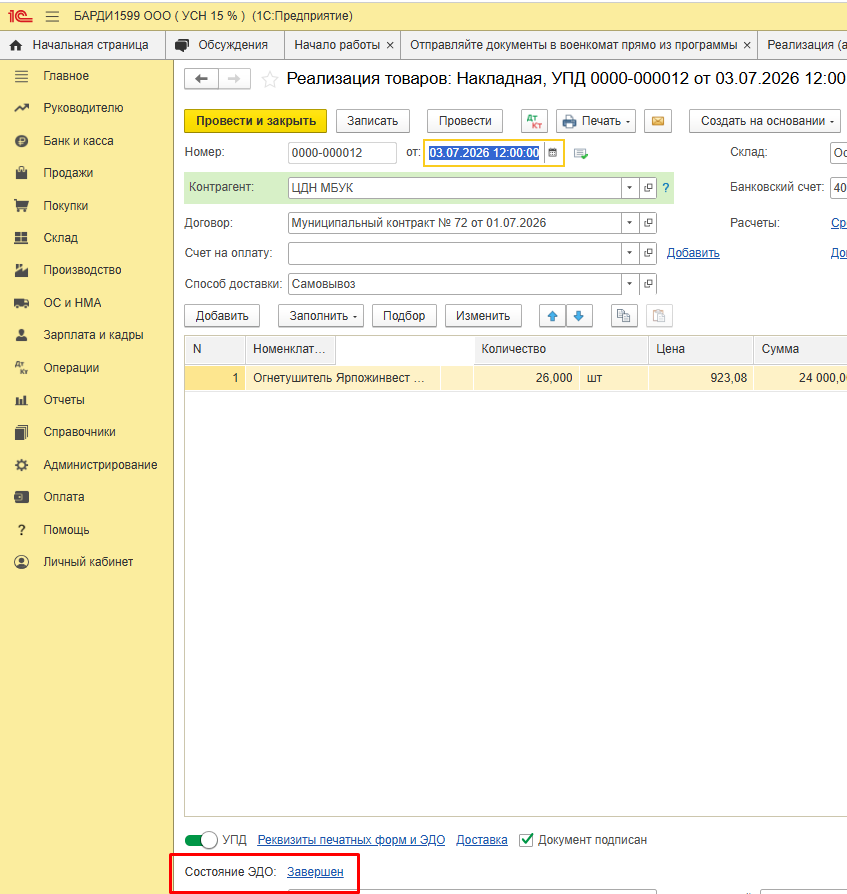Expand the Договор dropdown list

click(x=630, y=223)
